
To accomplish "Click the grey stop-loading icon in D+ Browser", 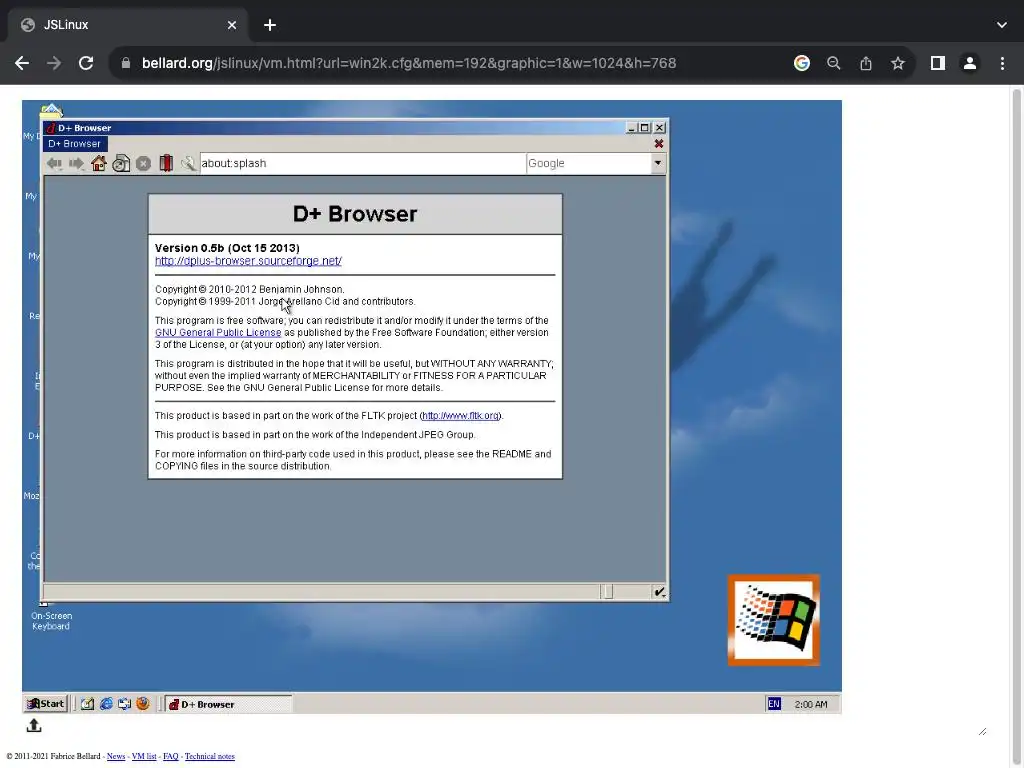I will pyautogui.click(x=144, y=163).
